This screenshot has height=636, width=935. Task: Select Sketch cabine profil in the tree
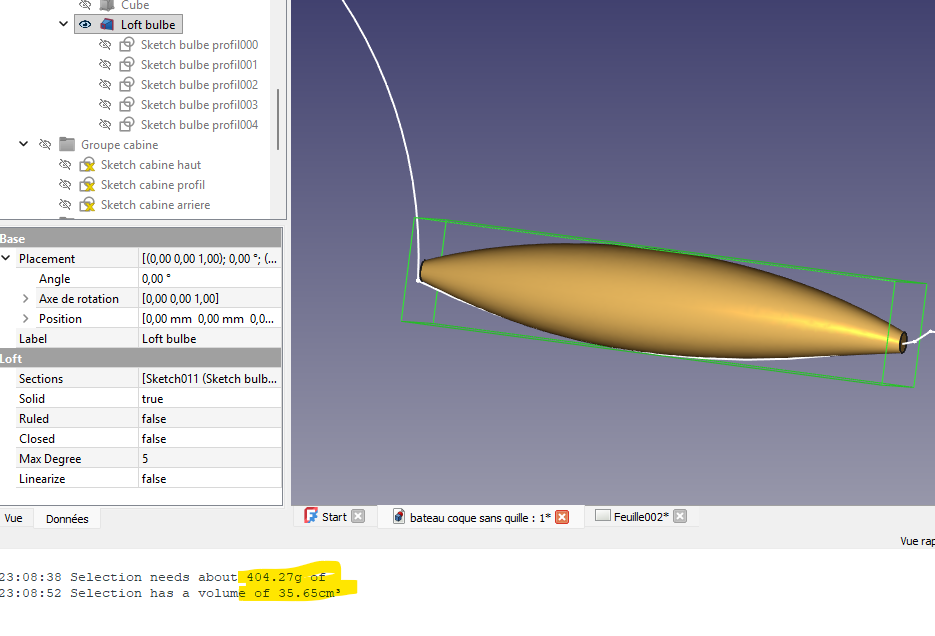152,185
